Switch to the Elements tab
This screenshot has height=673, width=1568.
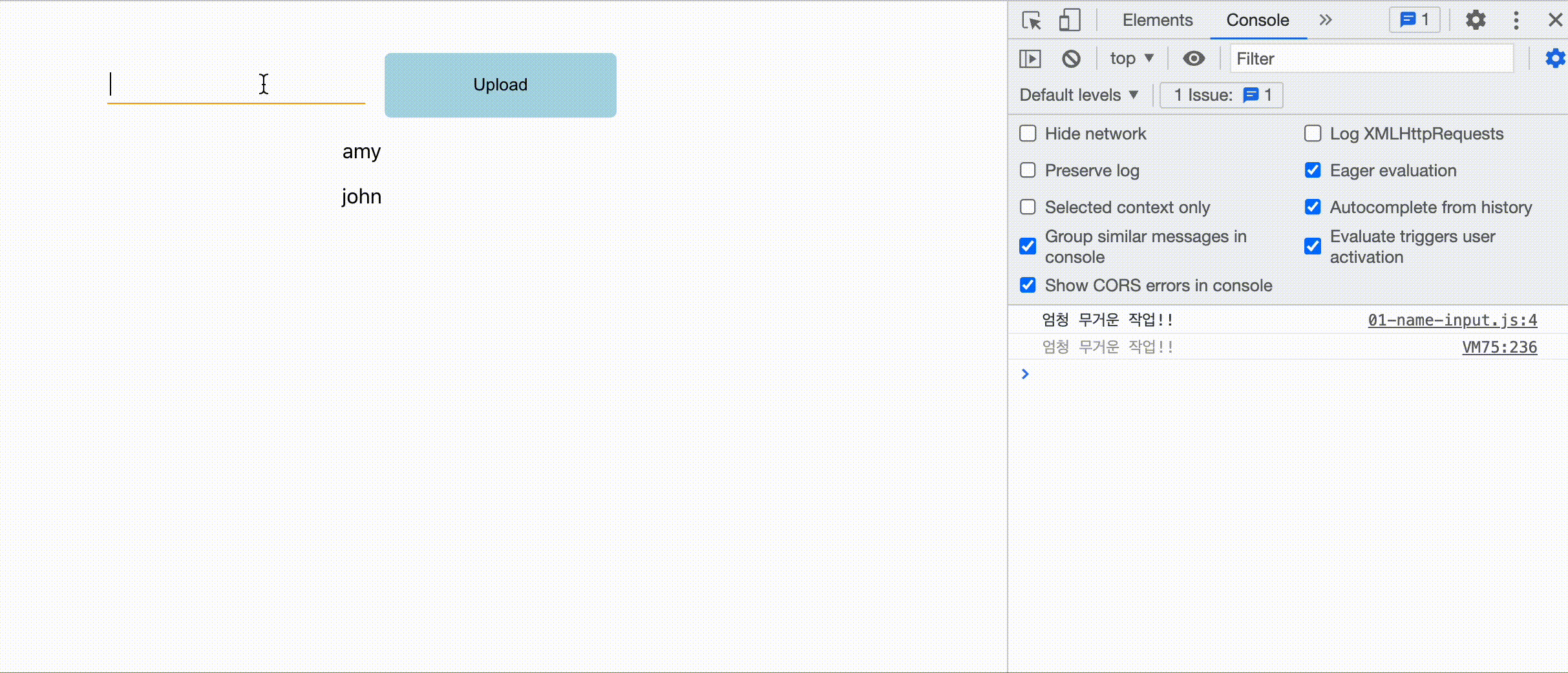click(1157, 20)
